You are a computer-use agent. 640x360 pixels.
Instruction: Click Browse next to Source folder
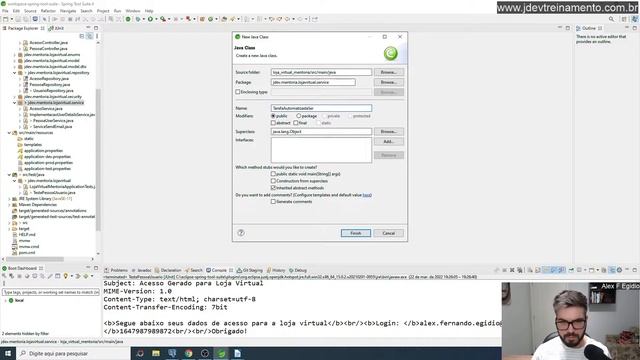click(x=389, y=72)
